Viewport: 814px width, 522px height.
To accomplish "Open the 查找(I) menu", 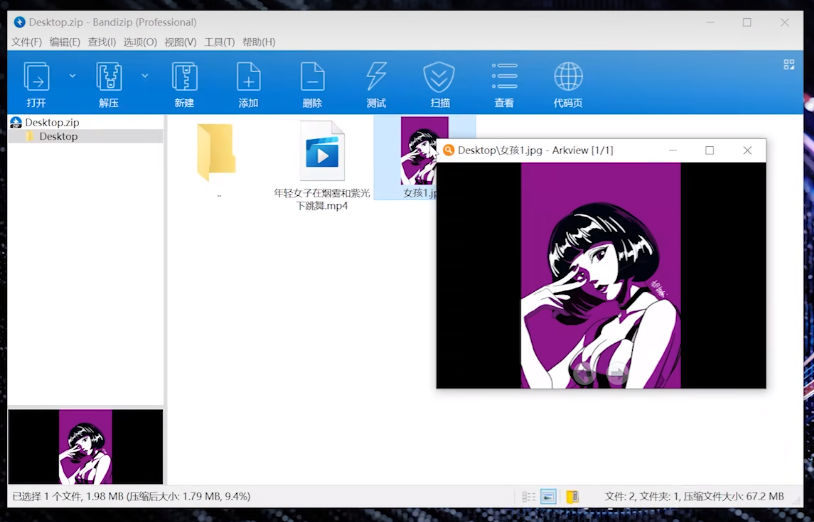I will pos(102,42).
